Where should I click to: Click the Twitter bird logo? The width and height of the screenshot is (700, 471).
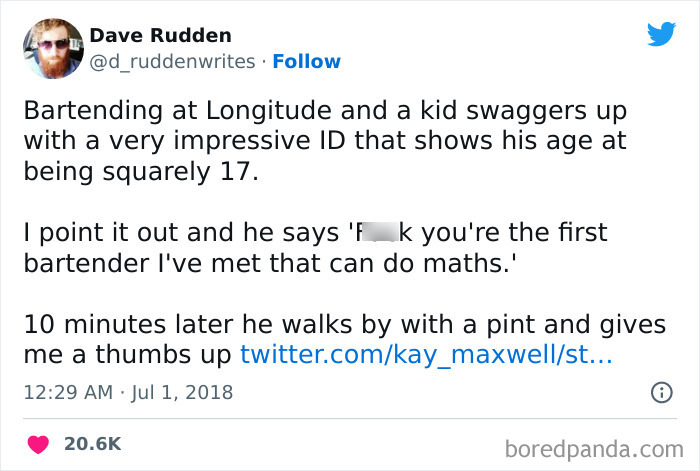pos(661,34)
